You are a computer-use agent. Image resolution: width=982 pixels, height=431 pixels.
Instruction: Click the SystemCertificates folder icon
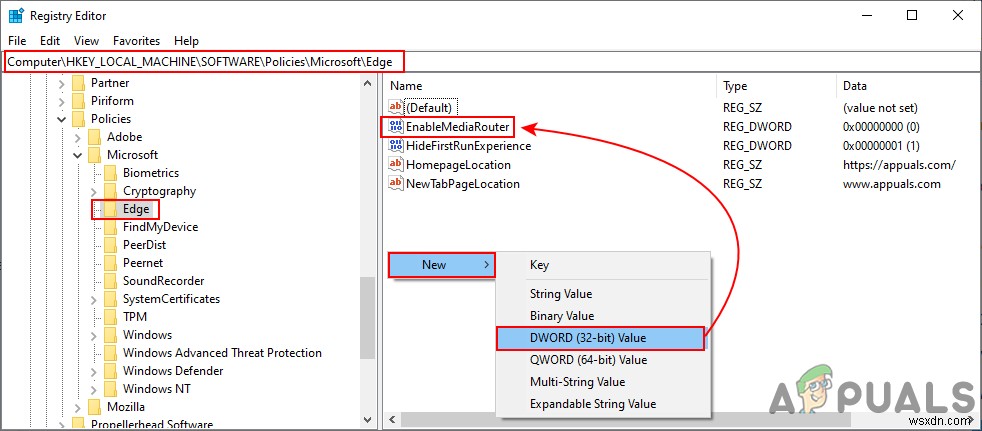[110, 299]
